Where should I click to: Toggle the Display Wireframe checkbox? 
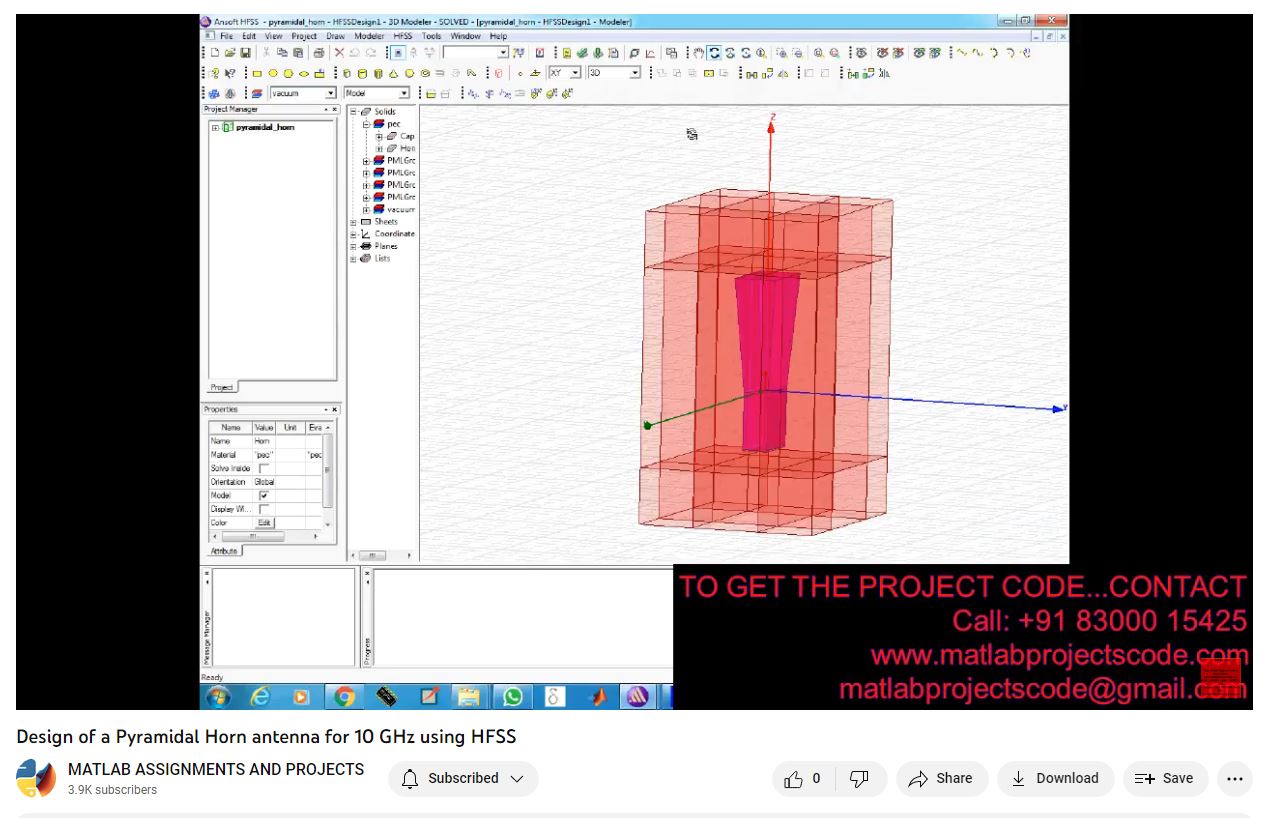pyautogui.click(x=264, y=509)
